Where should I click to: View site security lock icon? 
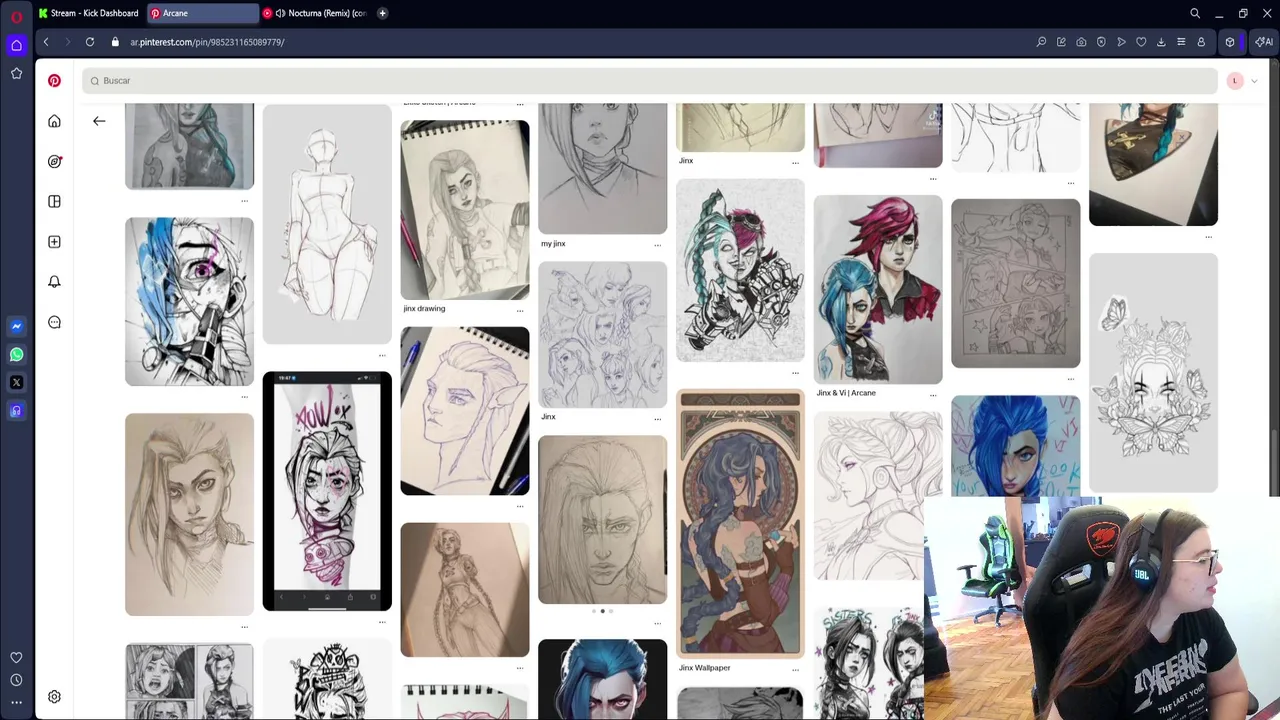115,42
